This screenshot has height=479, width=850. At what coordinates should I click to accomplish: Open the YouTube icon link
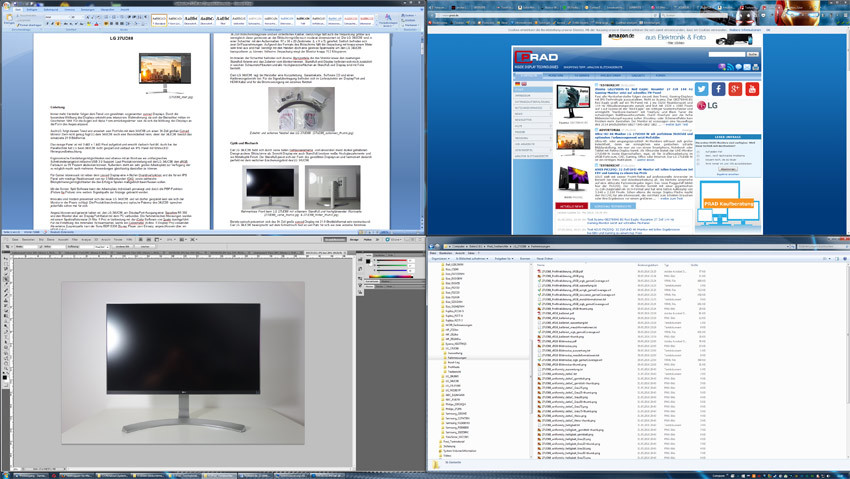tap(752, 90)
